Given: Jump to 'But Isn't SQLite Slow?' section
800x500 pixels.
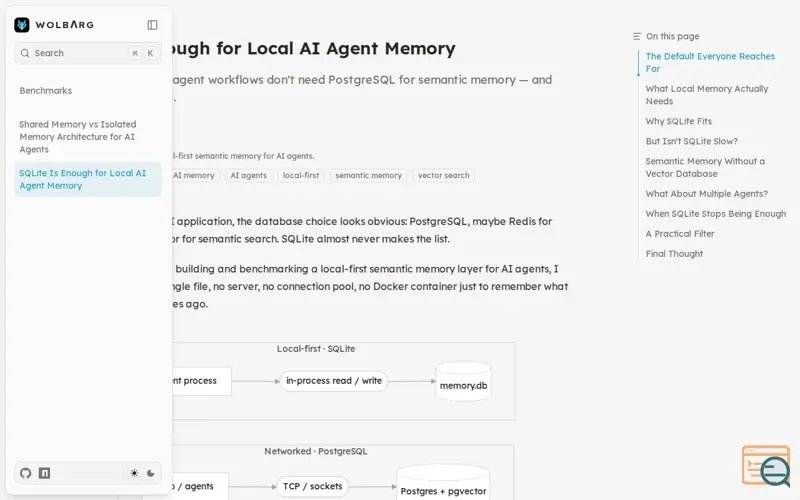Looking at the screenshot, I should point(691,141).
